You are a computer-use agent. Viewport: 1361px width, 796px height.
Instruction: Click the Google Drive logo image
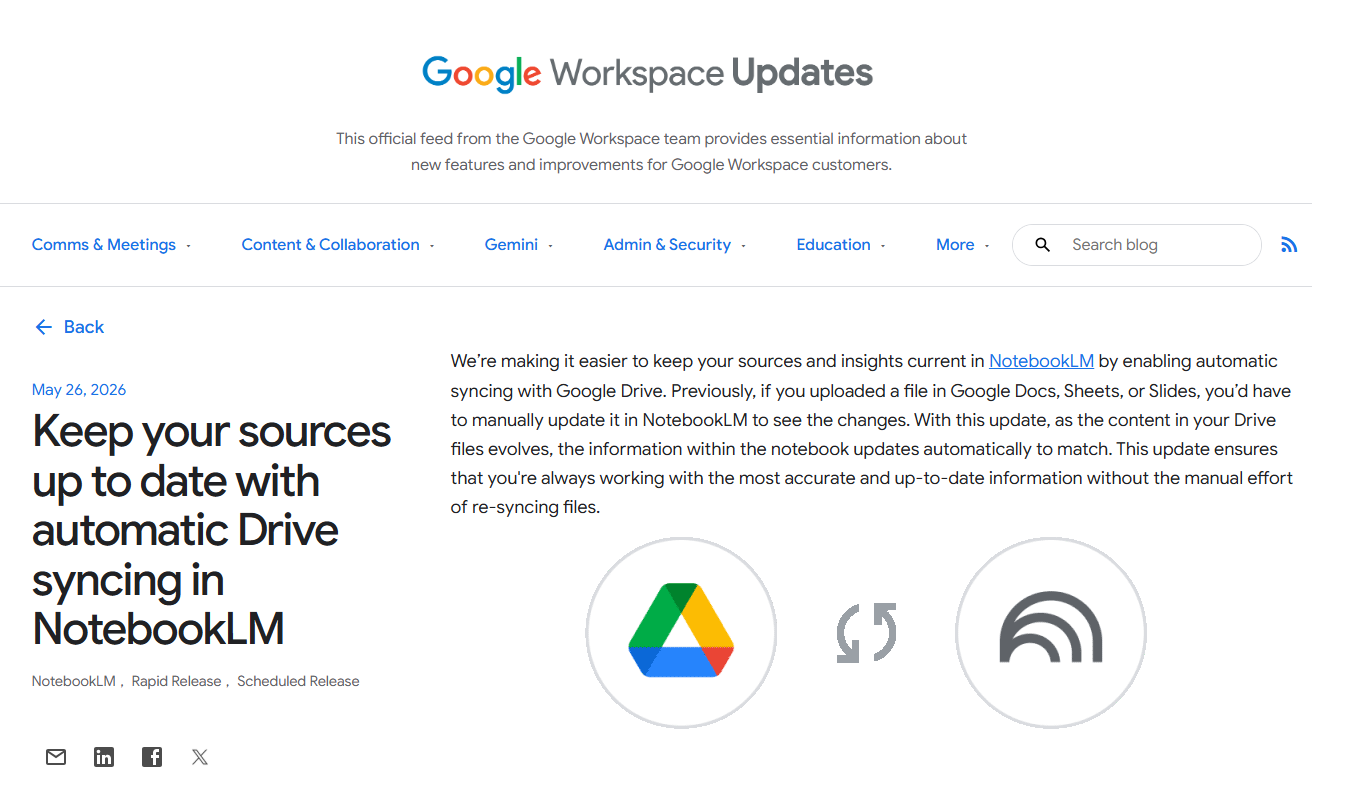tap(681, 632)
